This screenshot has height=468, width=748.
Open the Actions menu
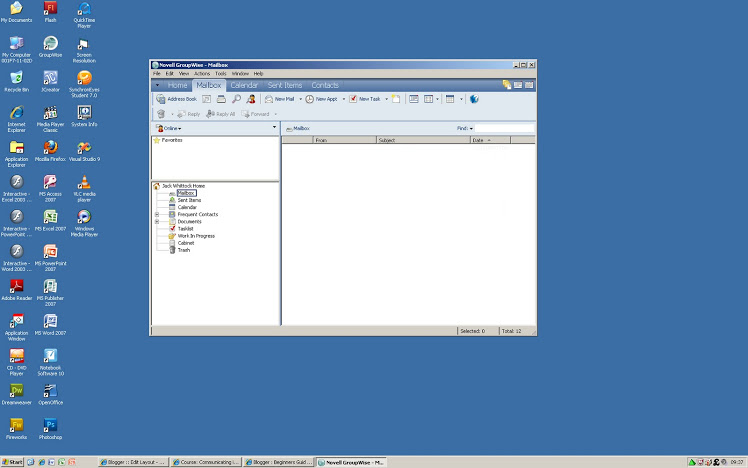tap(202, 73)
